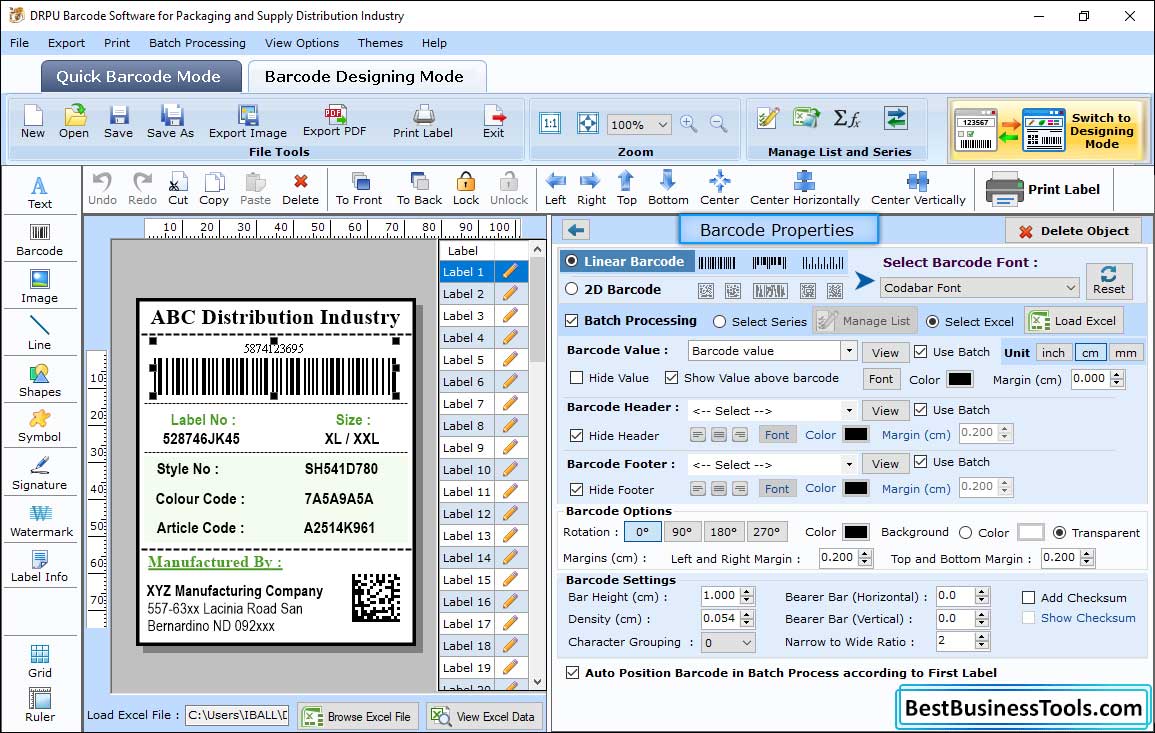Select the Text tool in the sidebar

[40, 192]
